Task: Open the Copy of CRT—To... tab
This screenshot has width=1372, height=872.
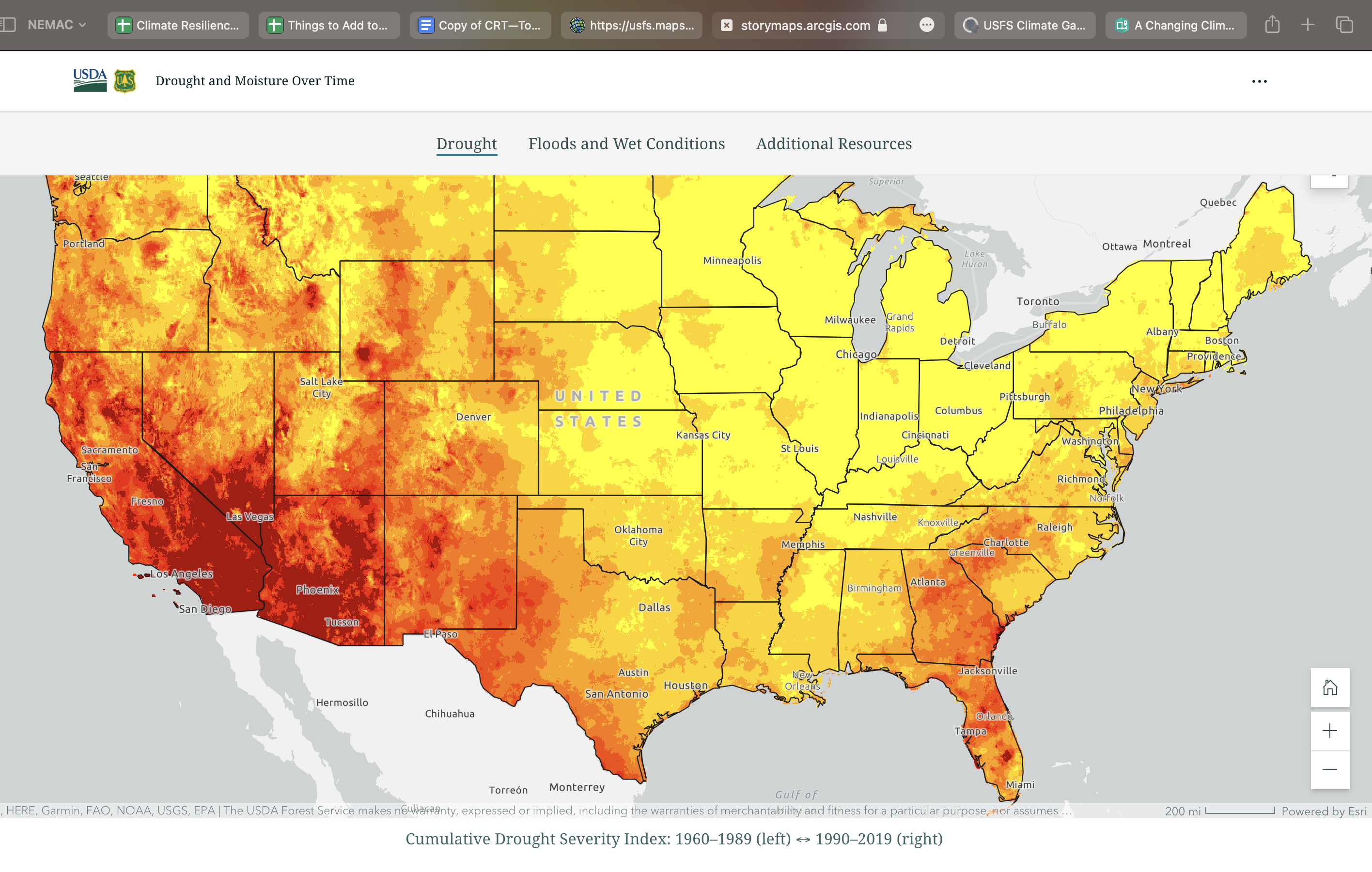Action: 480,25
